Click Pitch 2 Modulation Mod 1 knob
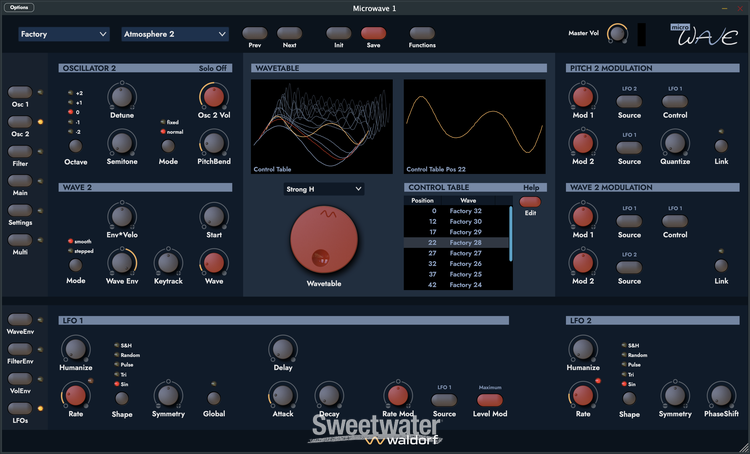The height and width of the screenshot is (454, 750). tap(583, 97)
